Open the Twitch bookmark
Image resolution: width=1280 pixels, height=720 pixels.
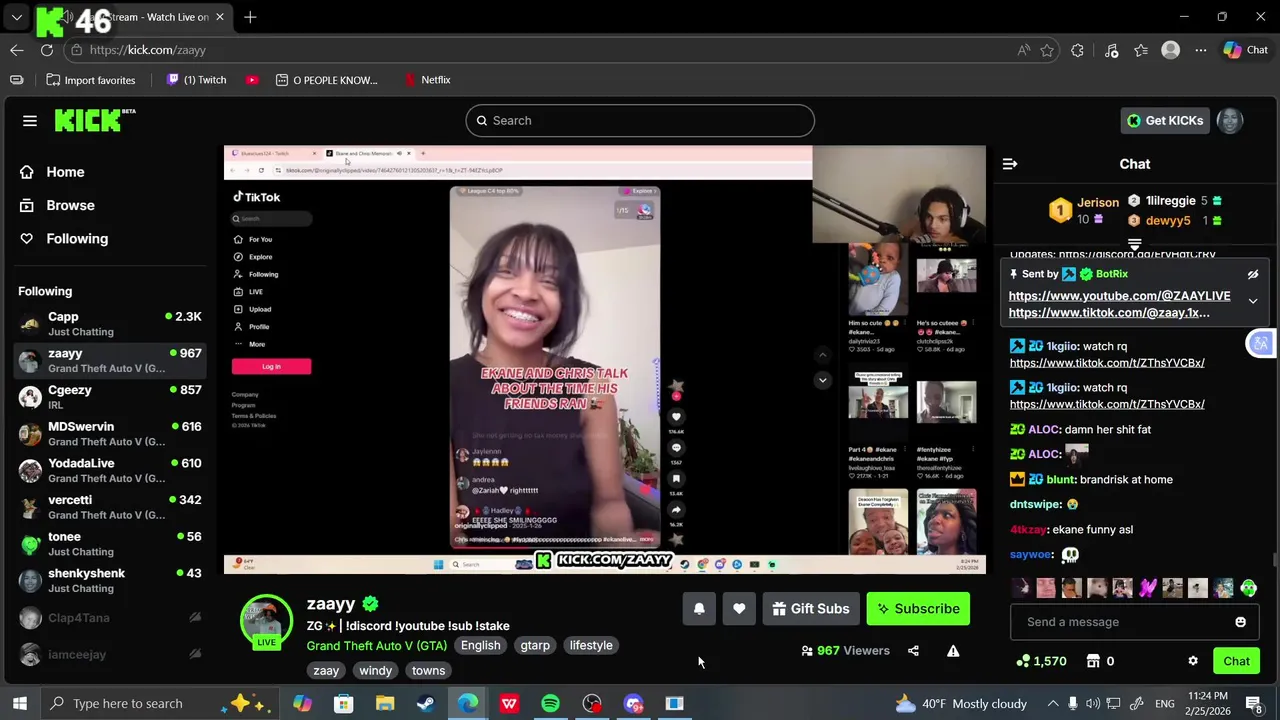click(196, 80)
